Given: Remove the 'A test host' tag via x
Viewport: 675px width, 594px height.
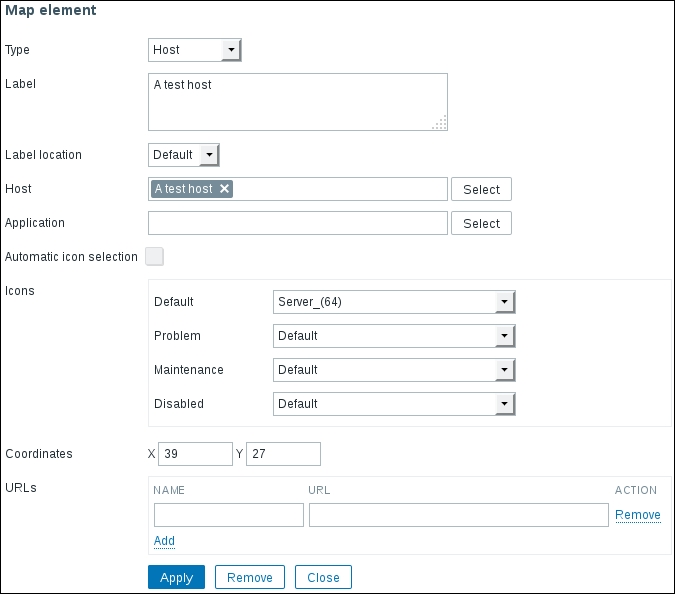Looking at the screenshot, I should (x=224, y=189).
